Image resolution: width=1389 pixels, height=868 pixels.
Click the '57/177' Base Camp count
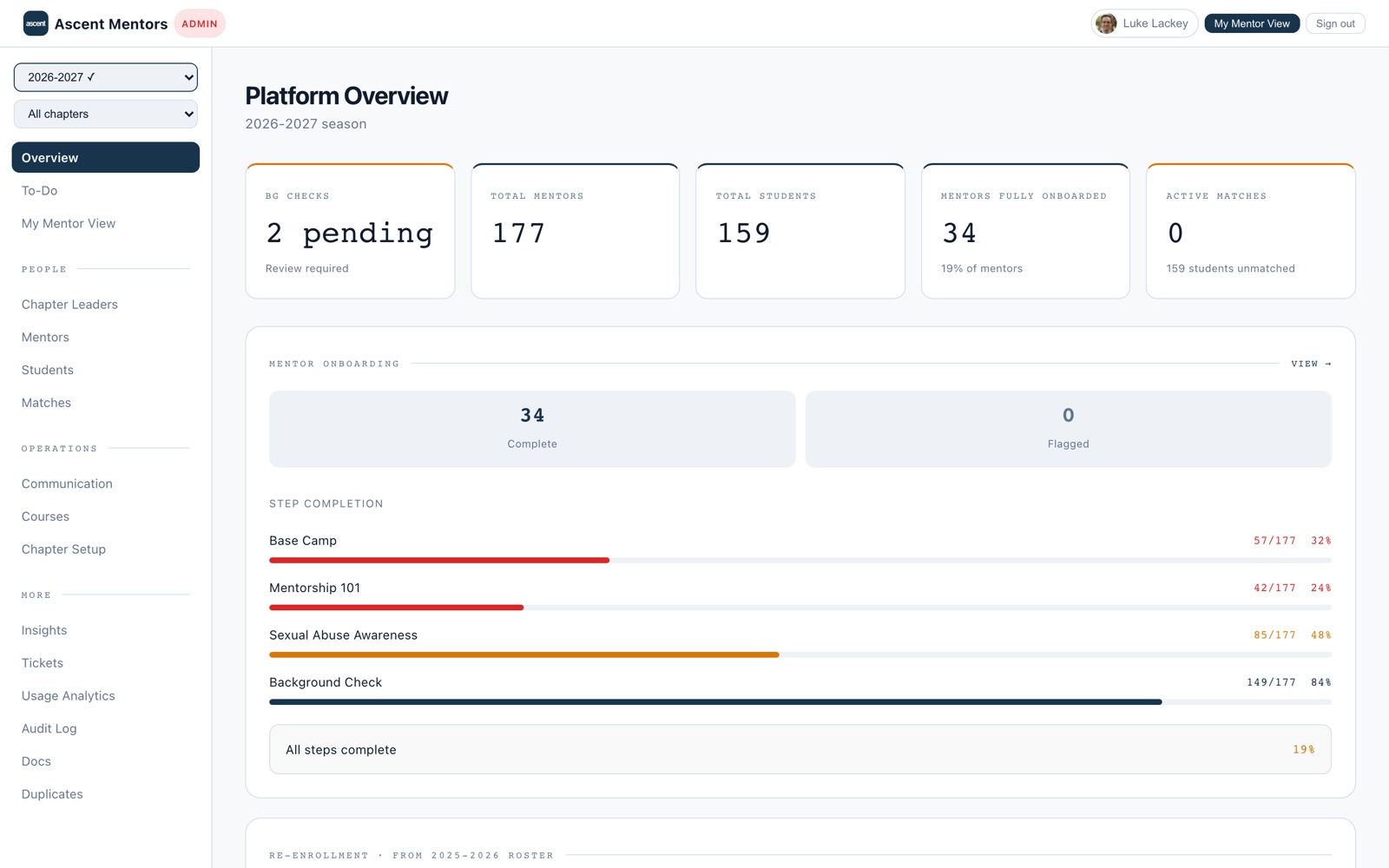point(1274,541)
